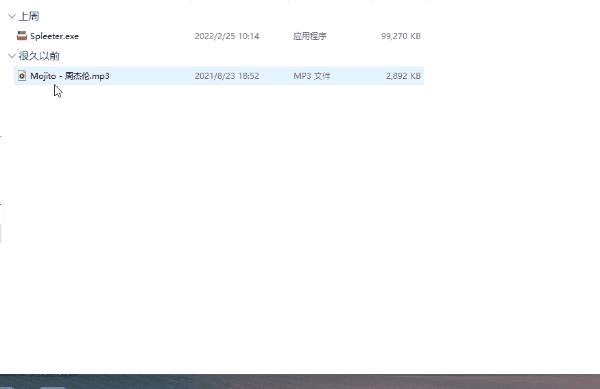Click the 2021/8/23 18:52 modified date
This screenshot has width=600, height=389.
(227, 76)
